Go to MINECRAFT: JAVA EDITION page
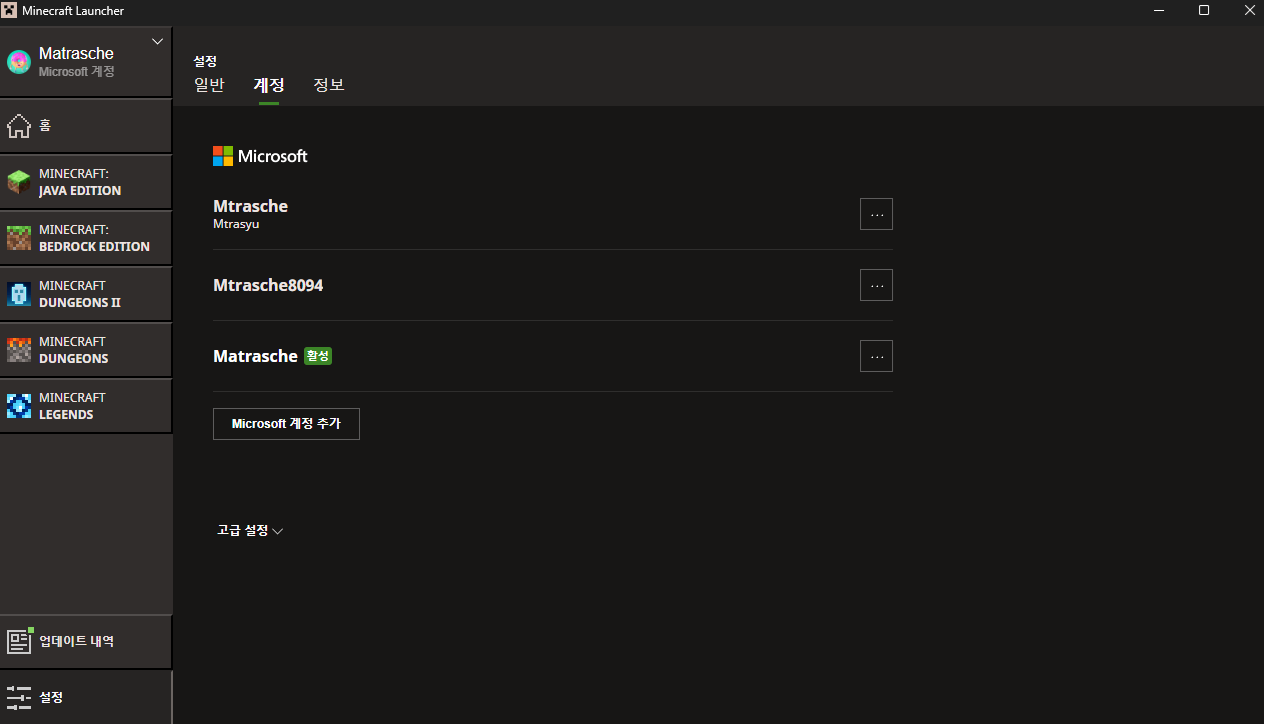This screenshot has width=1264, height=724. click(x=86, y=182)
